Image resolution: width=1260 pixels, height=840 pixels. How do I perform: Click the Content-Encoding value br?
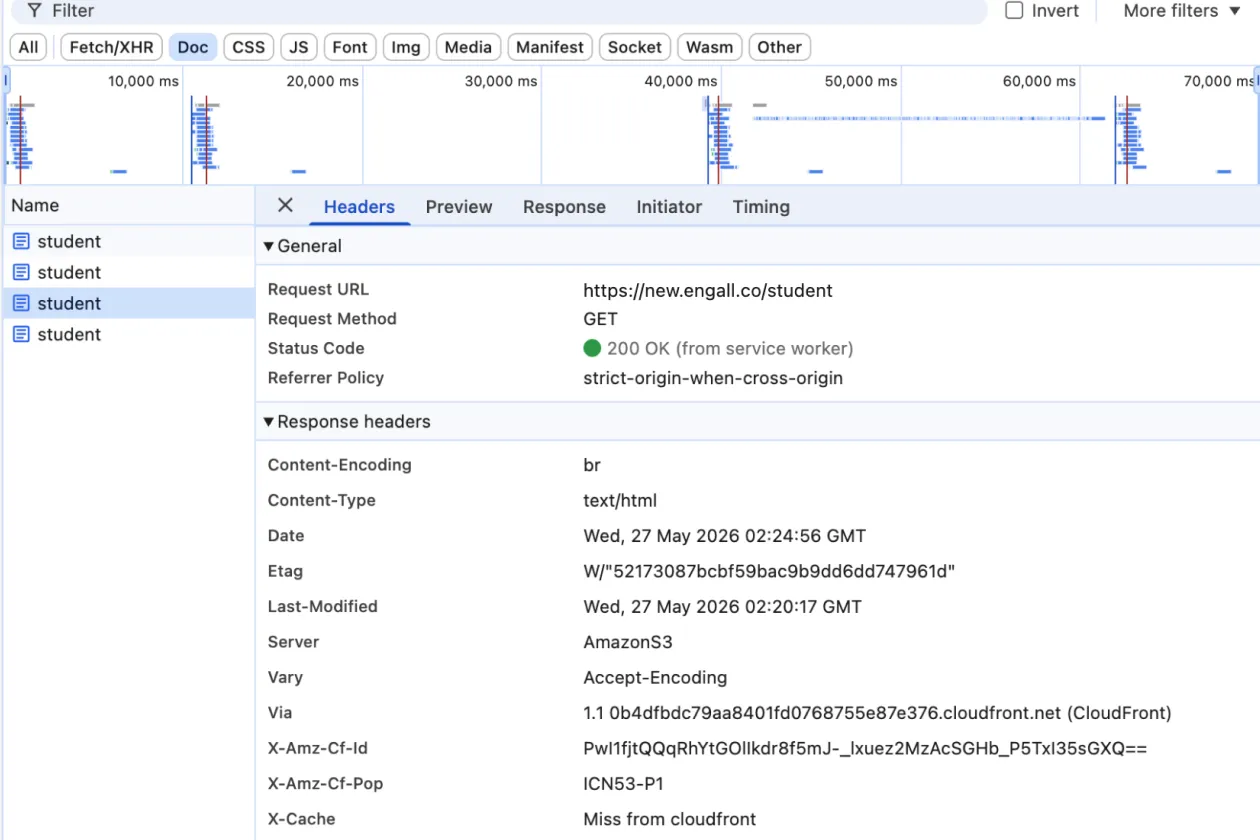[592, 465]
